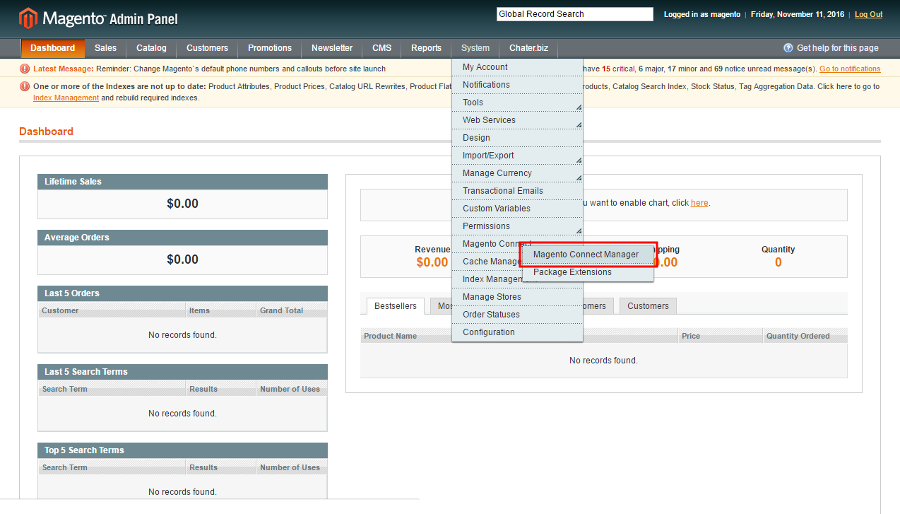900x514 pixels.
Task: Open the Dashboard menu tab
Action: [52, 48]
